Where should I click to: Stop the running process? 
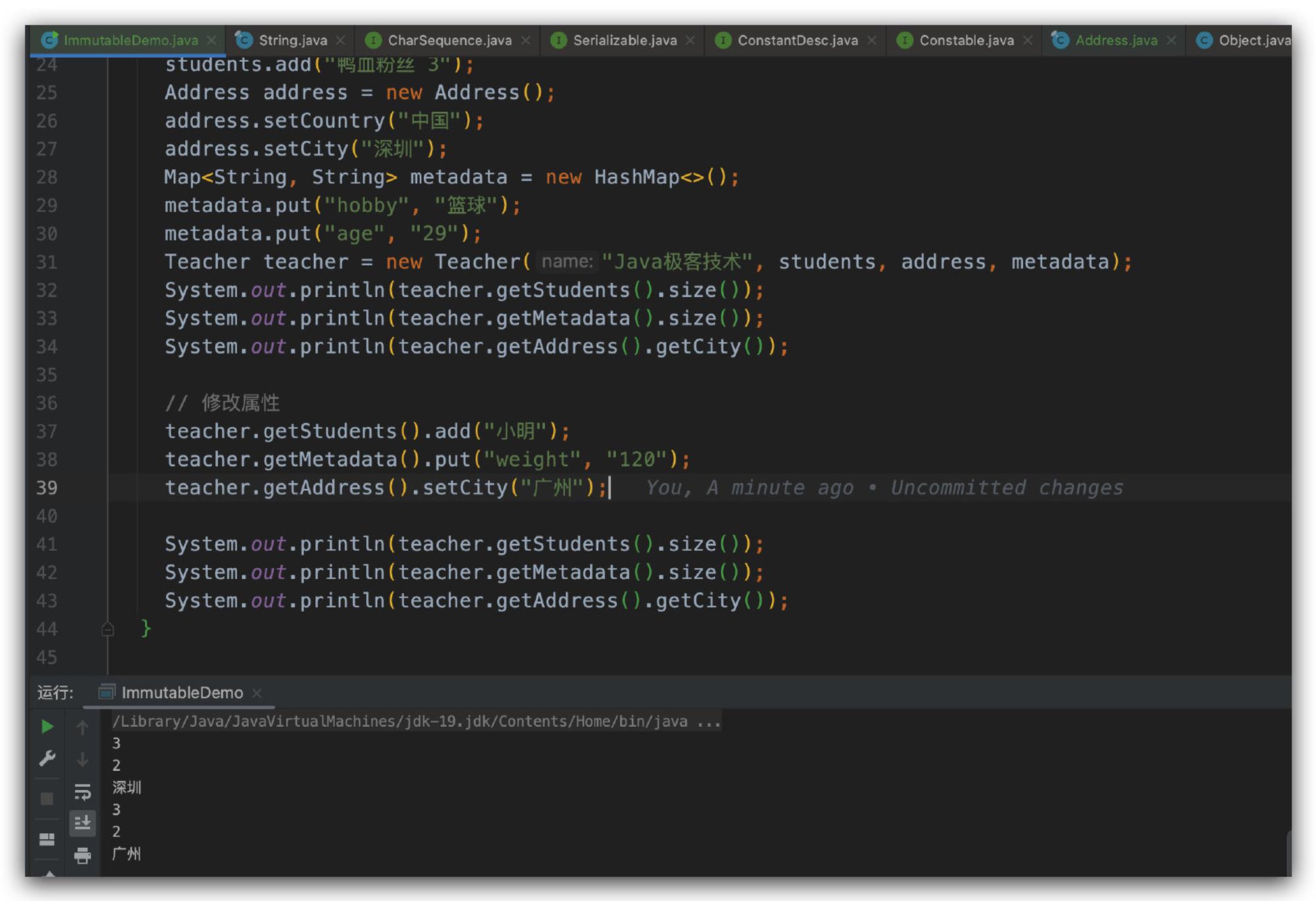click(x=47, y=798)
